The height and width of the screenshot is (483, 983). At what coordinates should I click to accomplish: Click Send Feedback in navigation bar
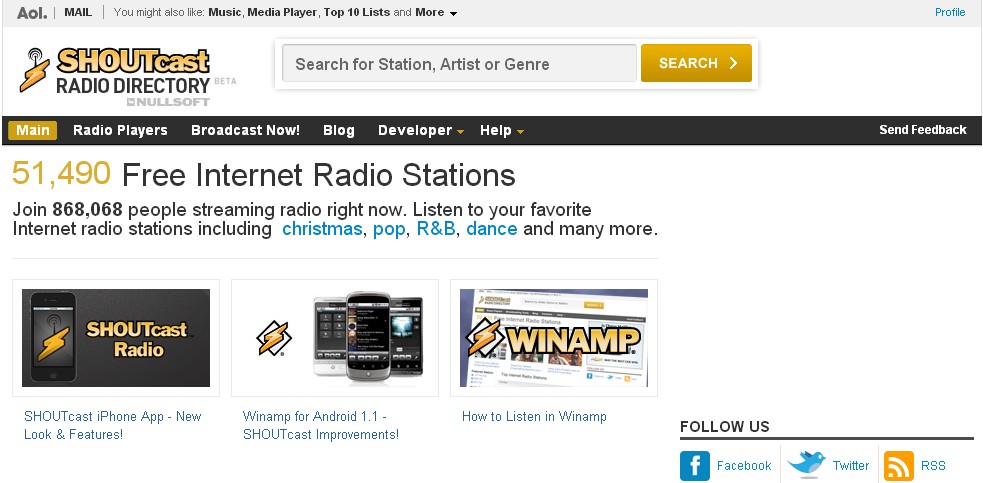click(x=923, y=130)
